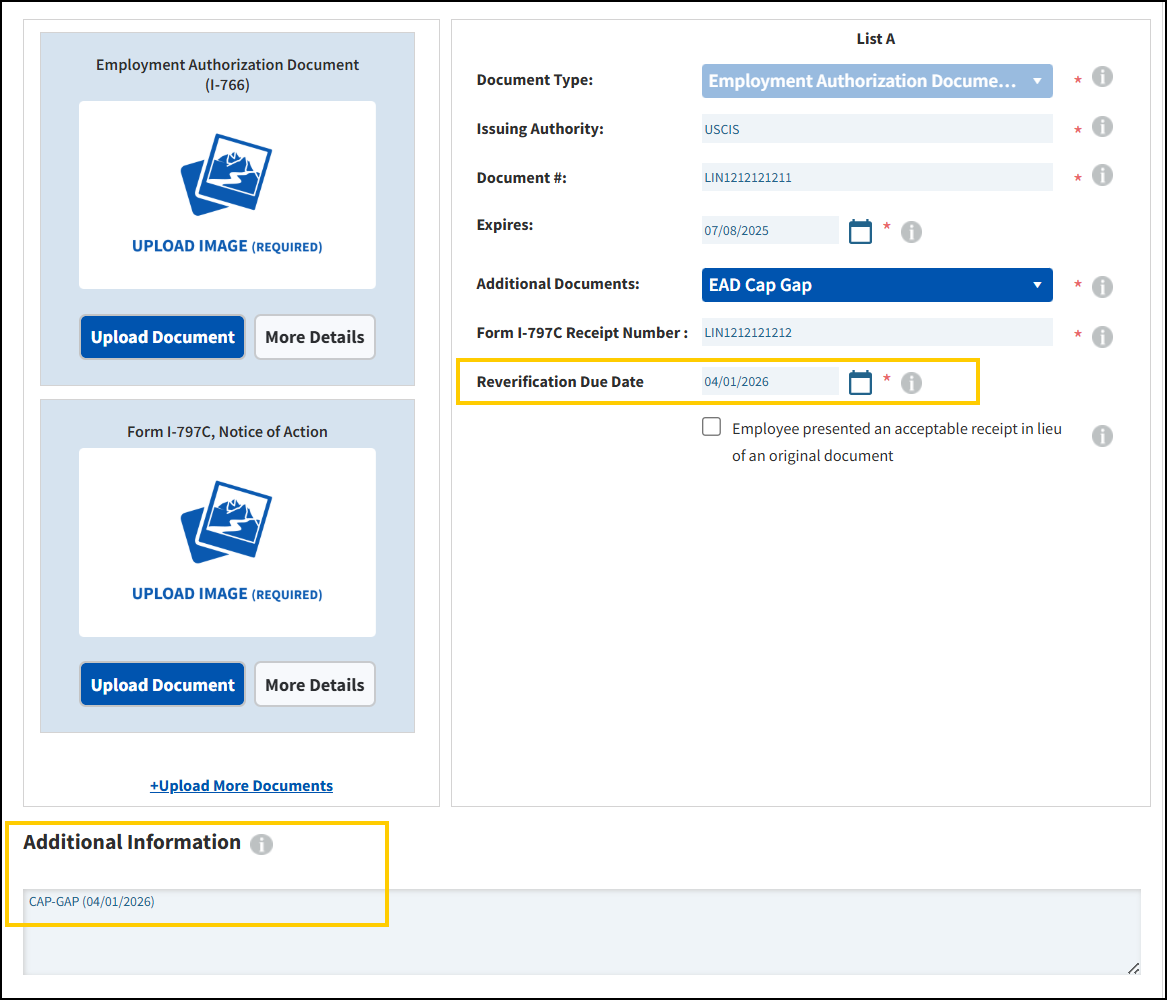Check the acceptable receipt in lieu checkbox
This screenshot has width=1167, height=1000.
[711, 428]
